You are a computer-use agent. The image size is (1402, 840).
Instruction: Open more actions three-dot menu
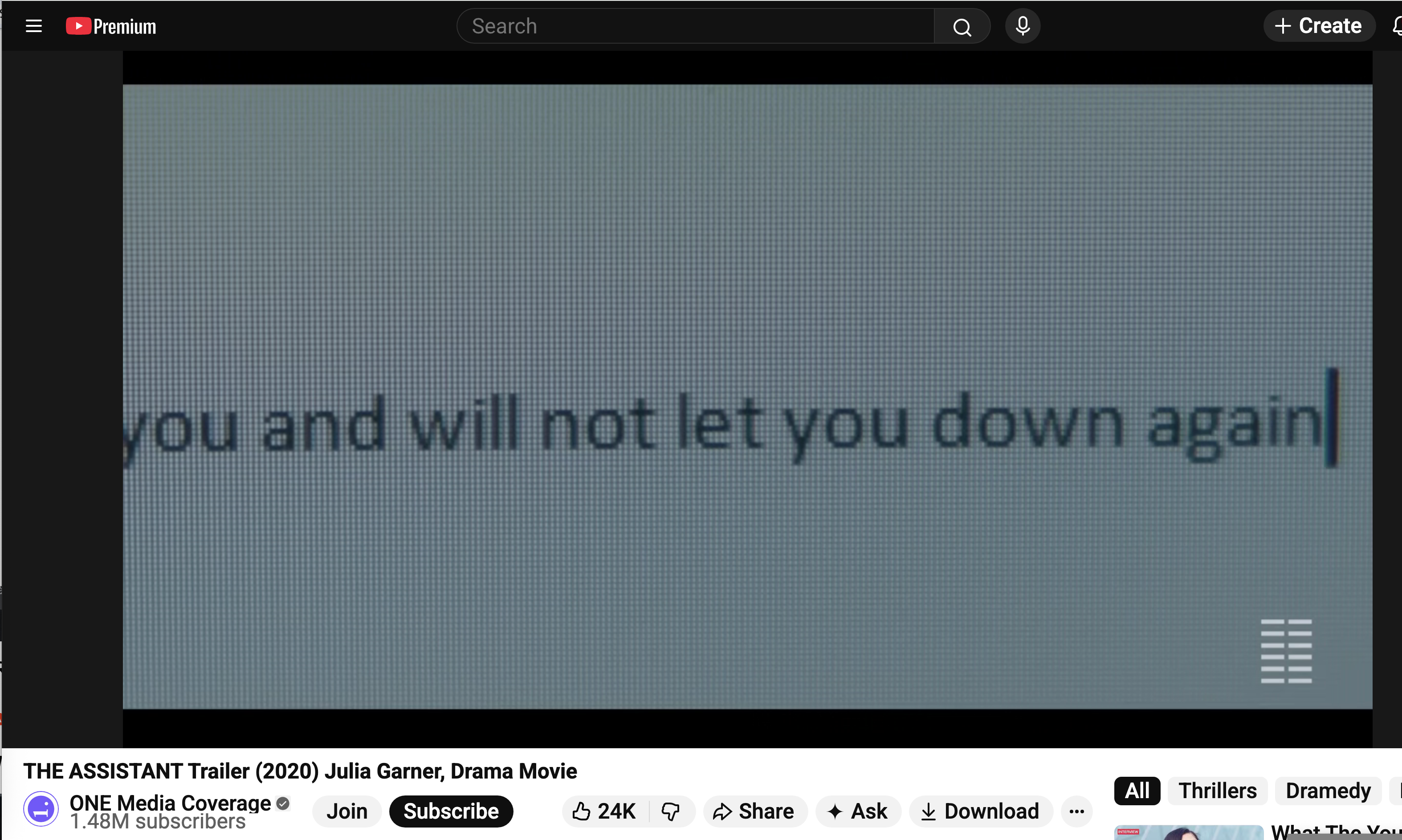tap(1076, 811)
